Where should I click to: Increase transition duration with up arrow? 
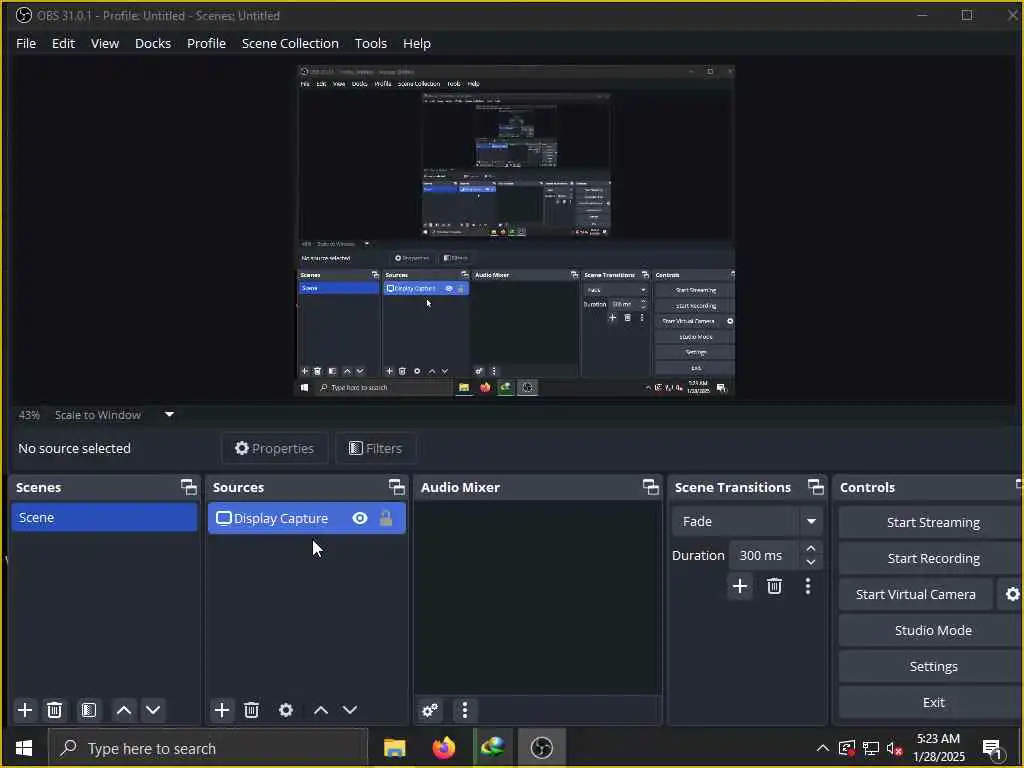pyautogui.click(x=811, y=549)
